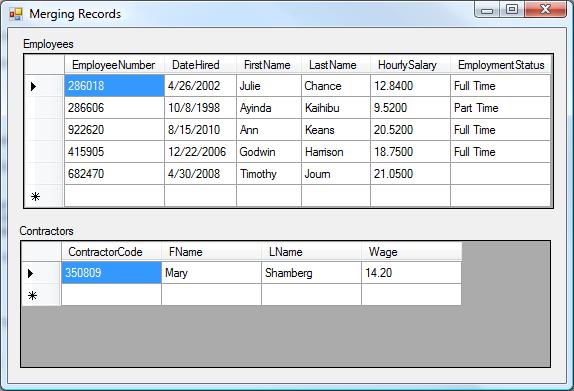574x391 pixels.
Task: Select employee number cell 286606
Action: (x=114, y=108)
